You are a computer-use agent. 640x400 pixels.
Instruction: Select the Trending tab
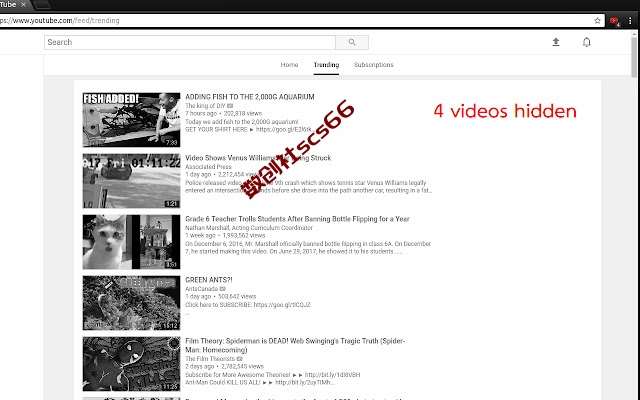click(326, 64)
